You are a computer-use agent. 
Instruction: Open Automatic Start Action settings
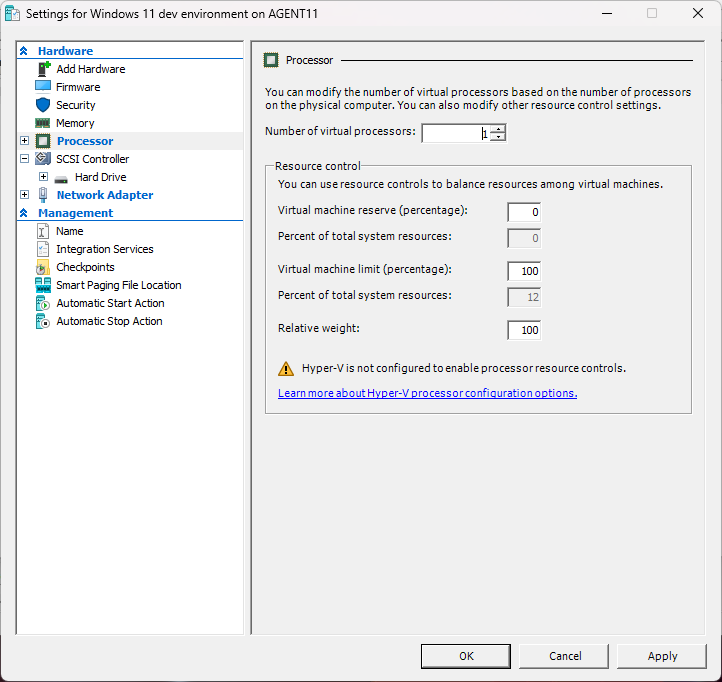click(110, 303)
